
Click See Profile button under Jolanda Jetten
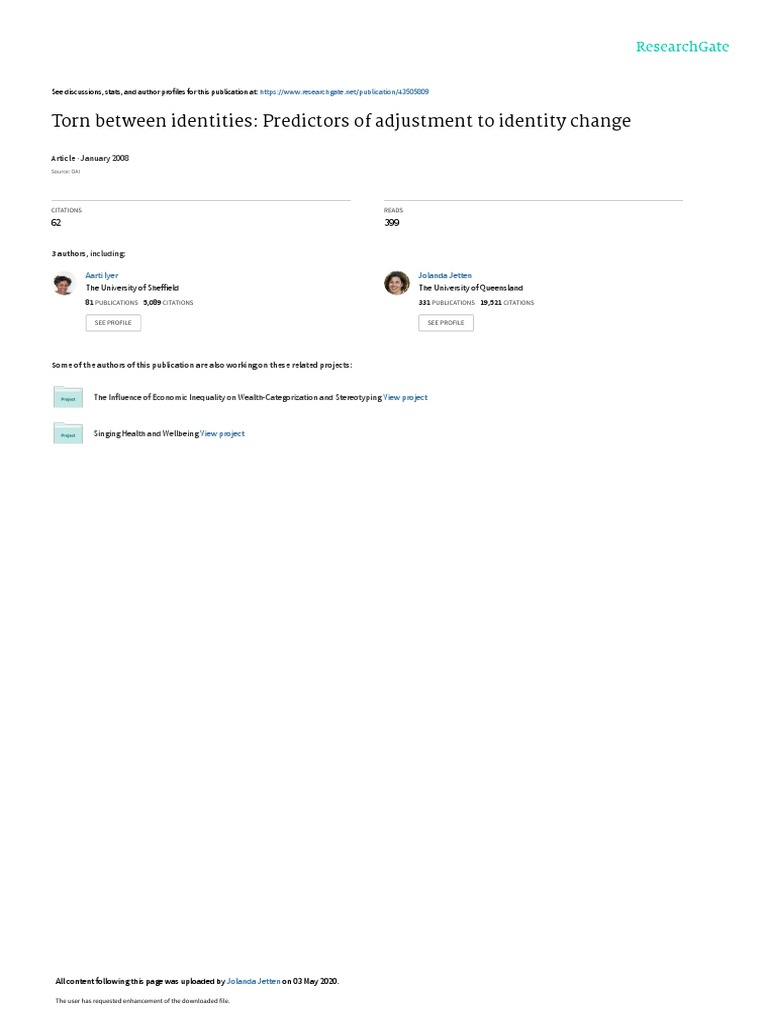(x=446, y=323)
